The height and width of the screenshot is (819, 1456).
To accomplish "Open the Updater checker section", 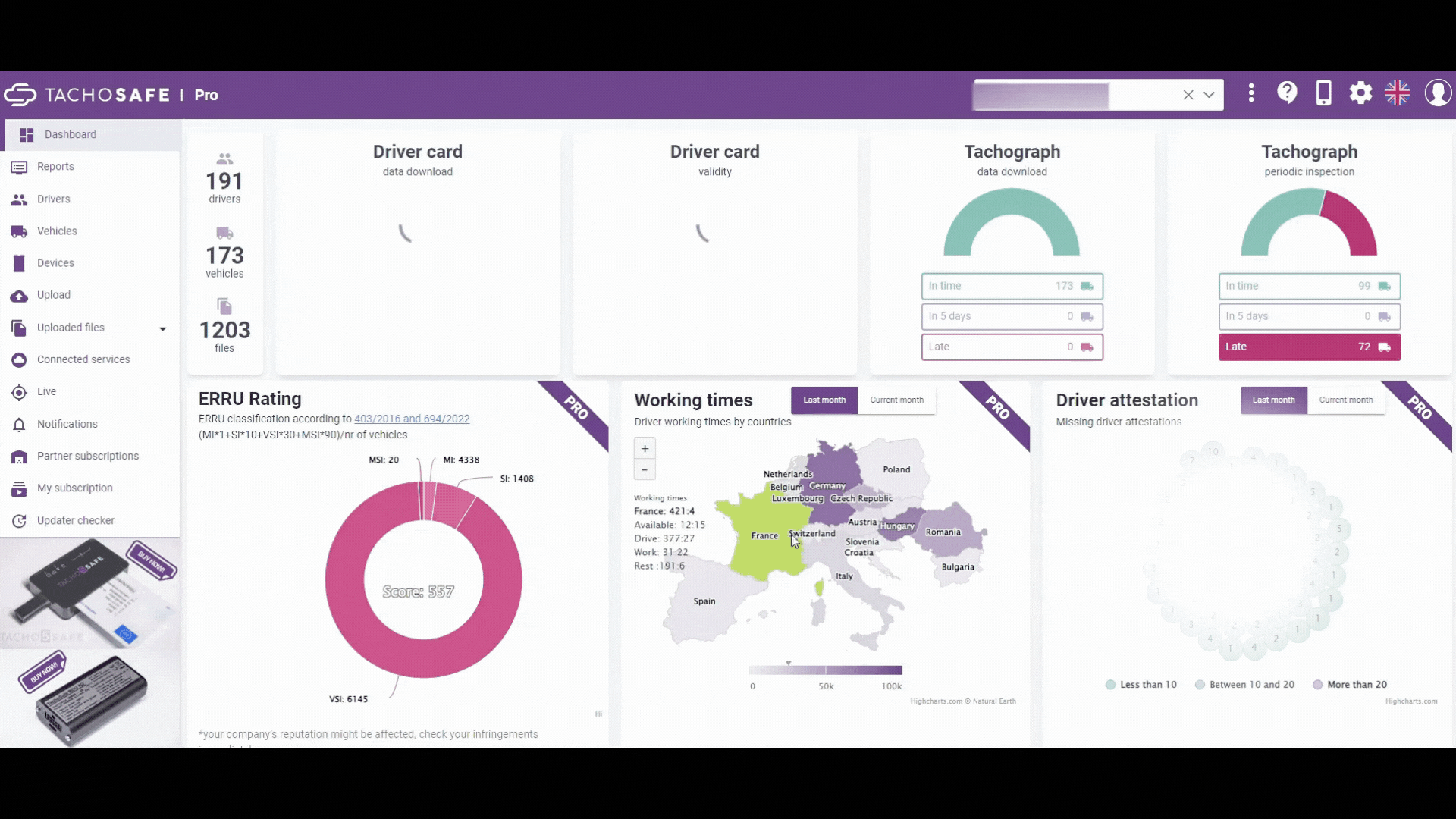I will tap(76, 520).
